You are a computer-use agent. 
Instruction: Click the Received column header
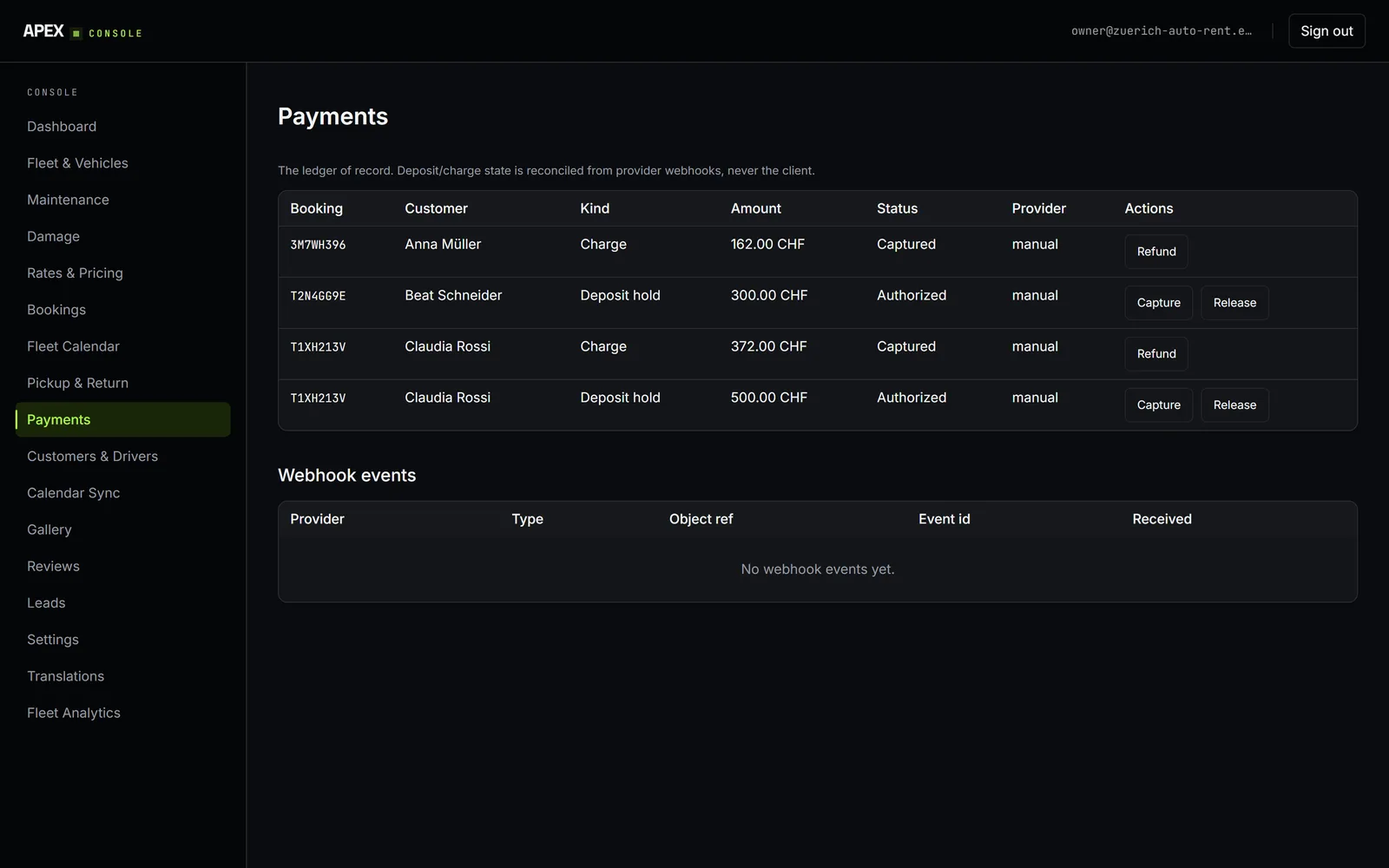1162,519
